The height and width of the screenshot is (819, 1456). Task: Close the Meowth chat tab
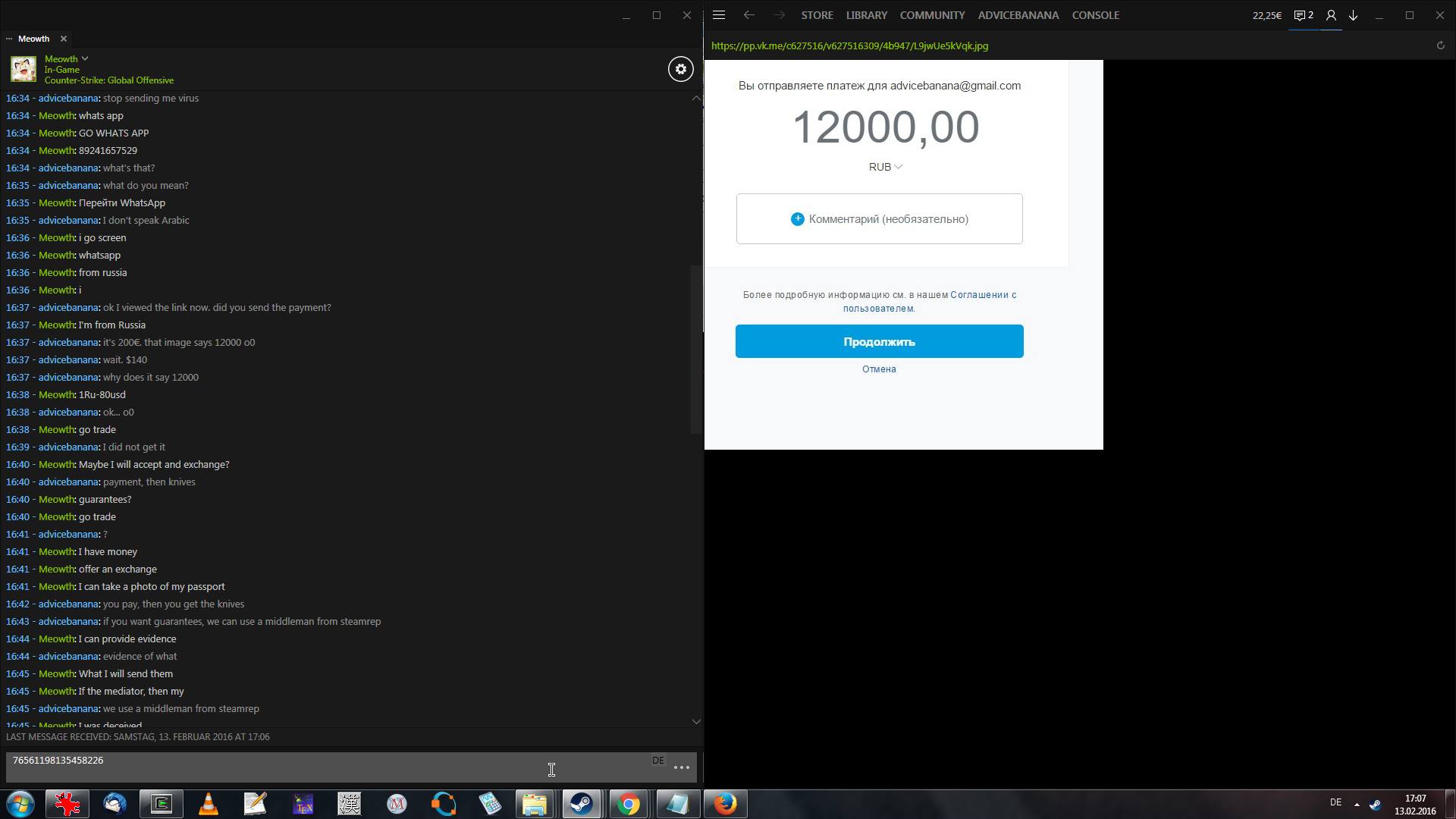pos(64,39)
